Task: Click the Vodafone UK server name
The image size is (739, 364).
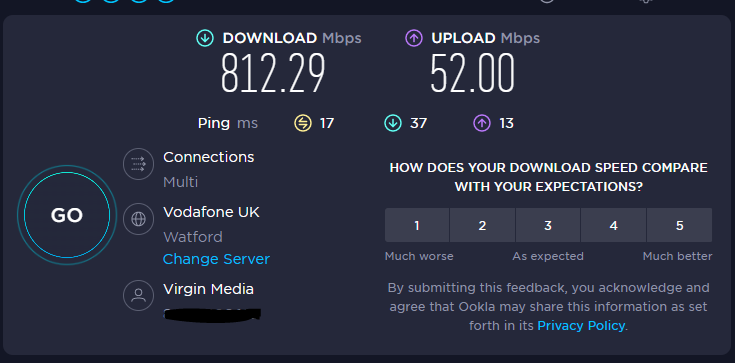Action: (x=211, y=212)
